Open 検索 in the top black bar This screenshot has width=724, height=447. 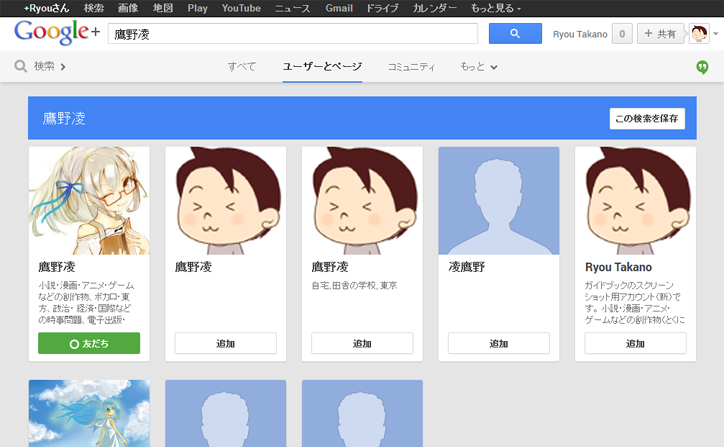pos(94,8)
